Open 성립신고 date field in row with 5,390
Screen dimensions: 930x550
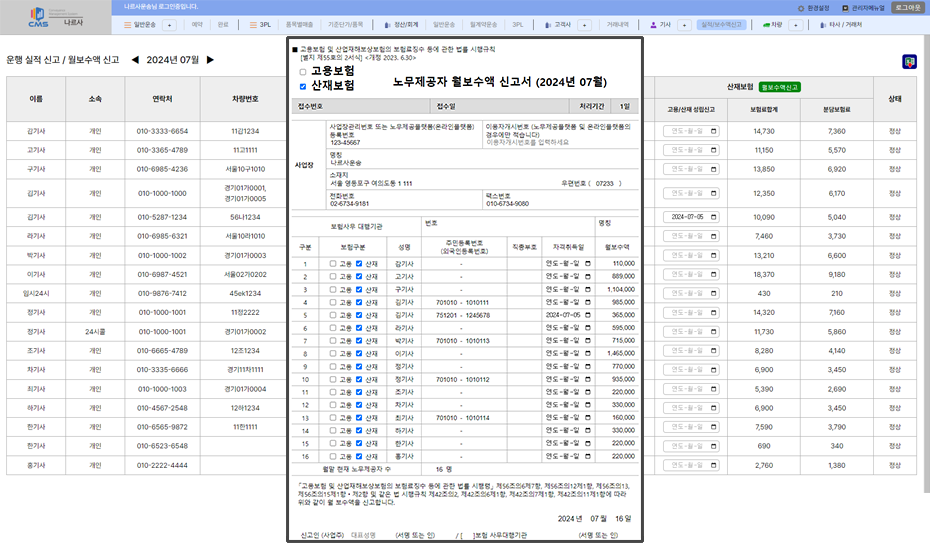click(x=691, y=389)
